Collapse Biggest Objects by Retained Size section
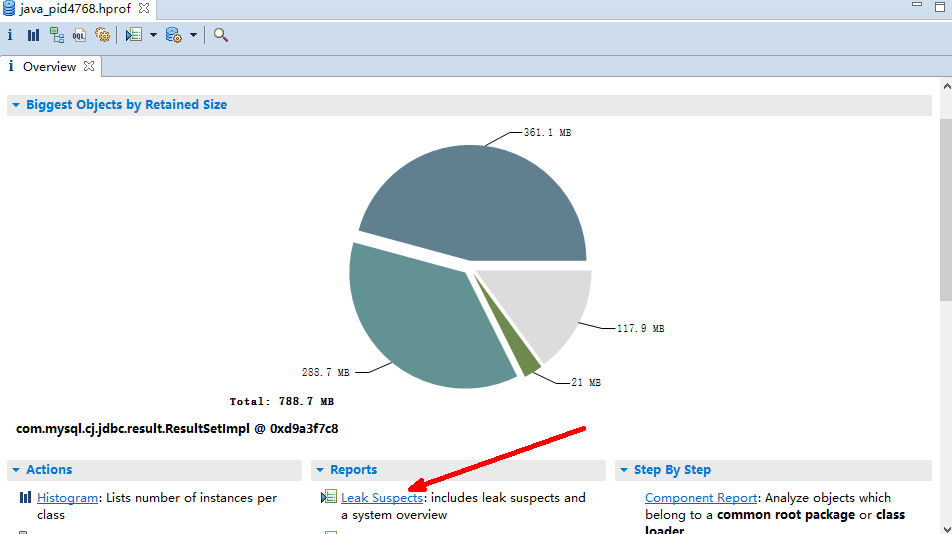This screenshot has width=952, height=534. 16,105
